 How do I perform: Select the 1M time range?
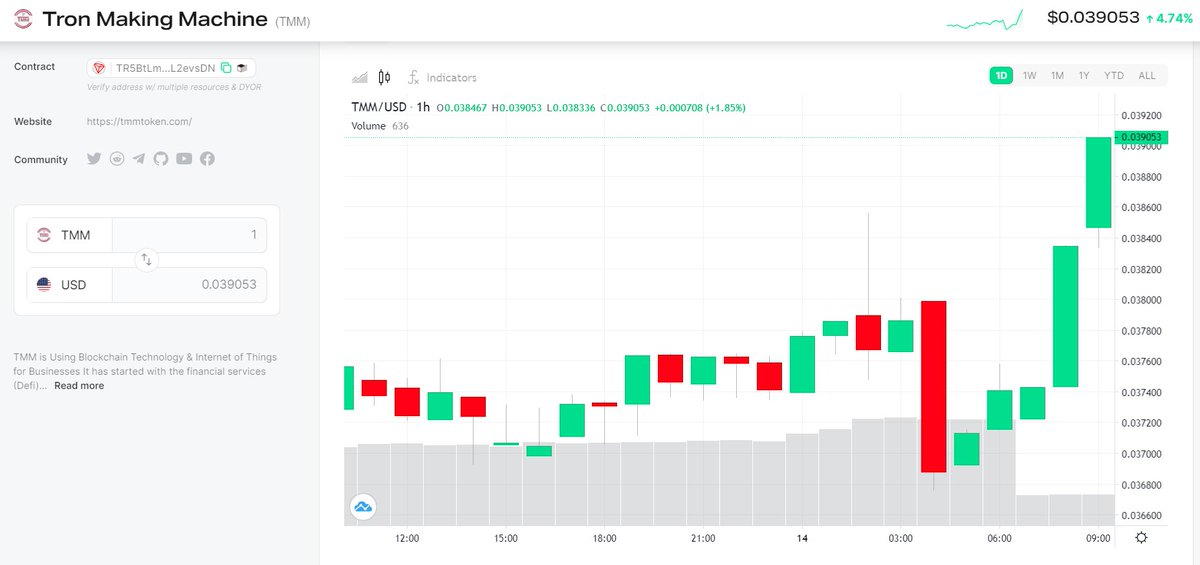pyautogui.click(x=1057, y=75)
